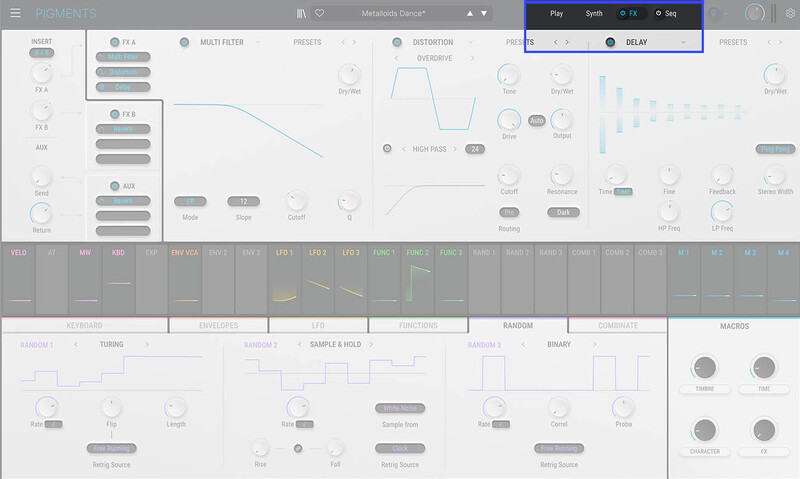
Task: Toggle the AUX bus power icon
Action: [x=115, y=186]
